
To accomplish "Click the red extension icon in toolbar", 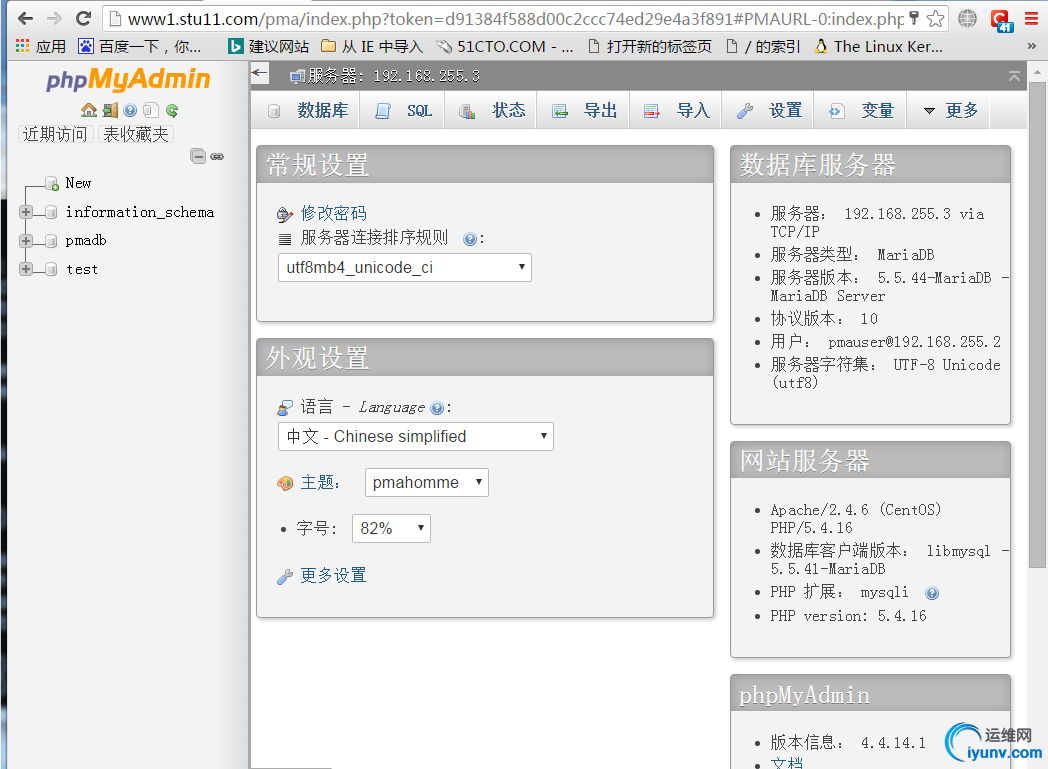I will [1001, 20].
